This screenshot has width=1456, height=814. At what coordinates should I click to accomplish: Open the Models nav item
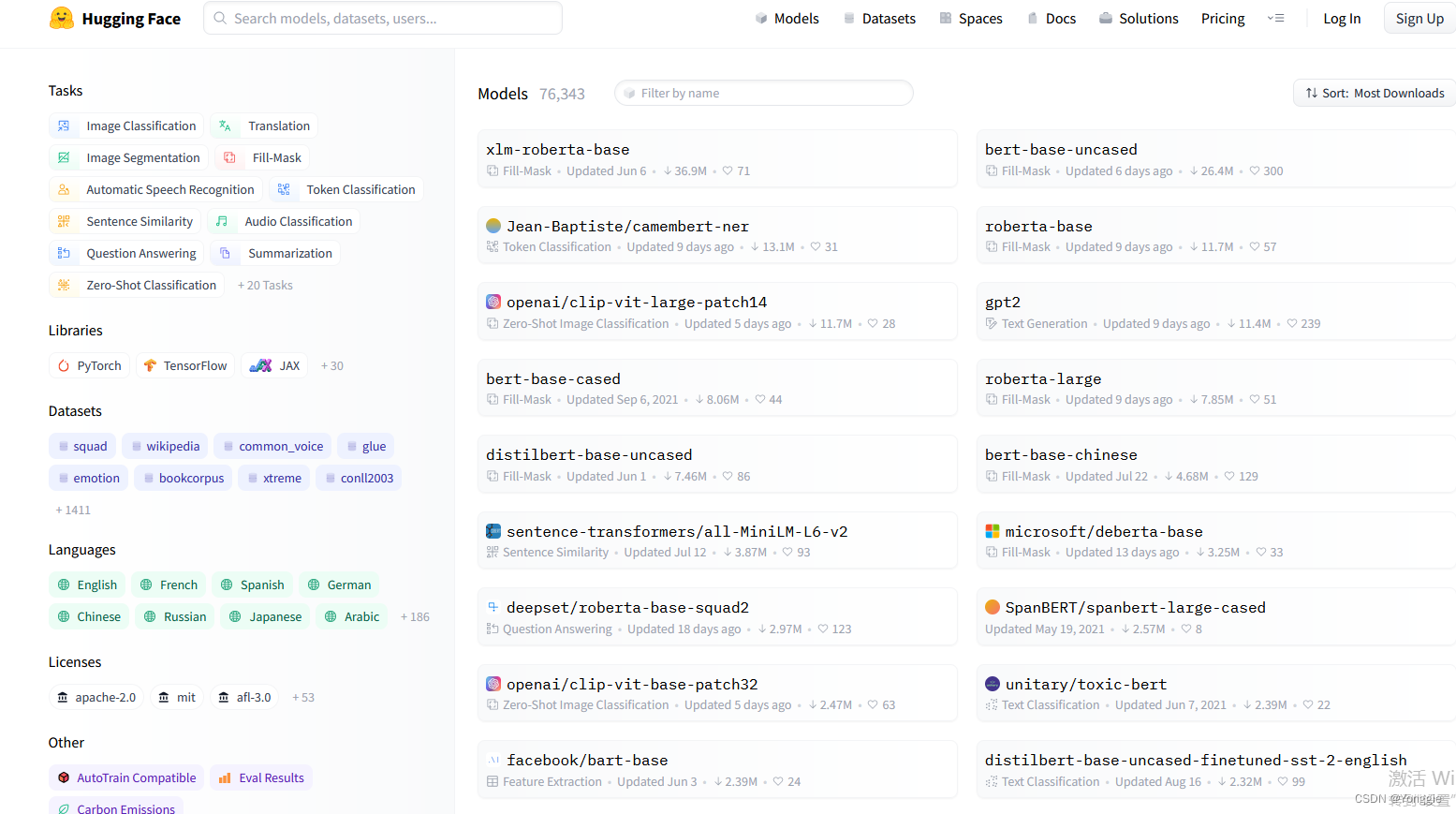(x=787, y=18)
